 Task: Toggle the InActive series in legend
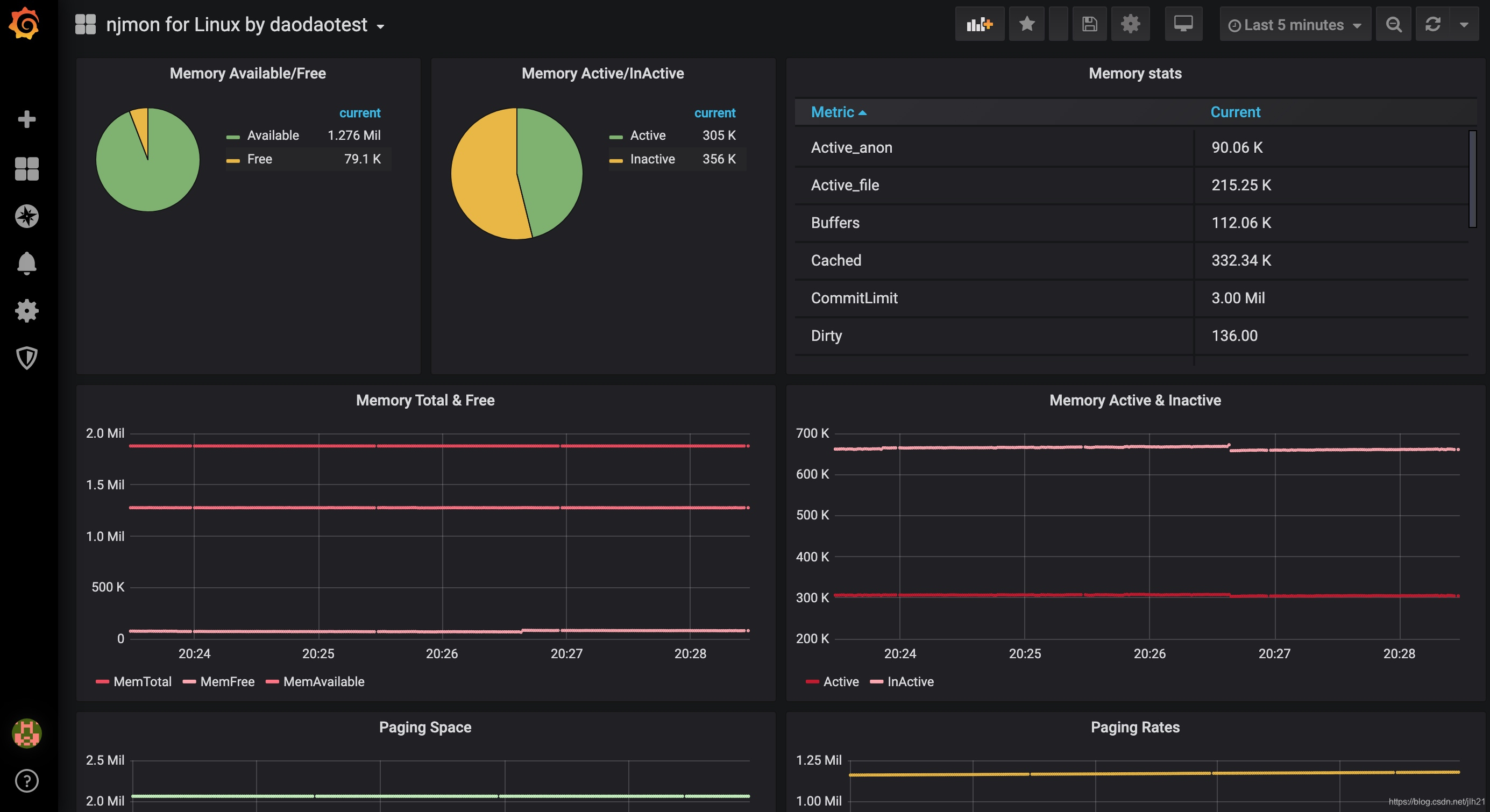[910, 682]
